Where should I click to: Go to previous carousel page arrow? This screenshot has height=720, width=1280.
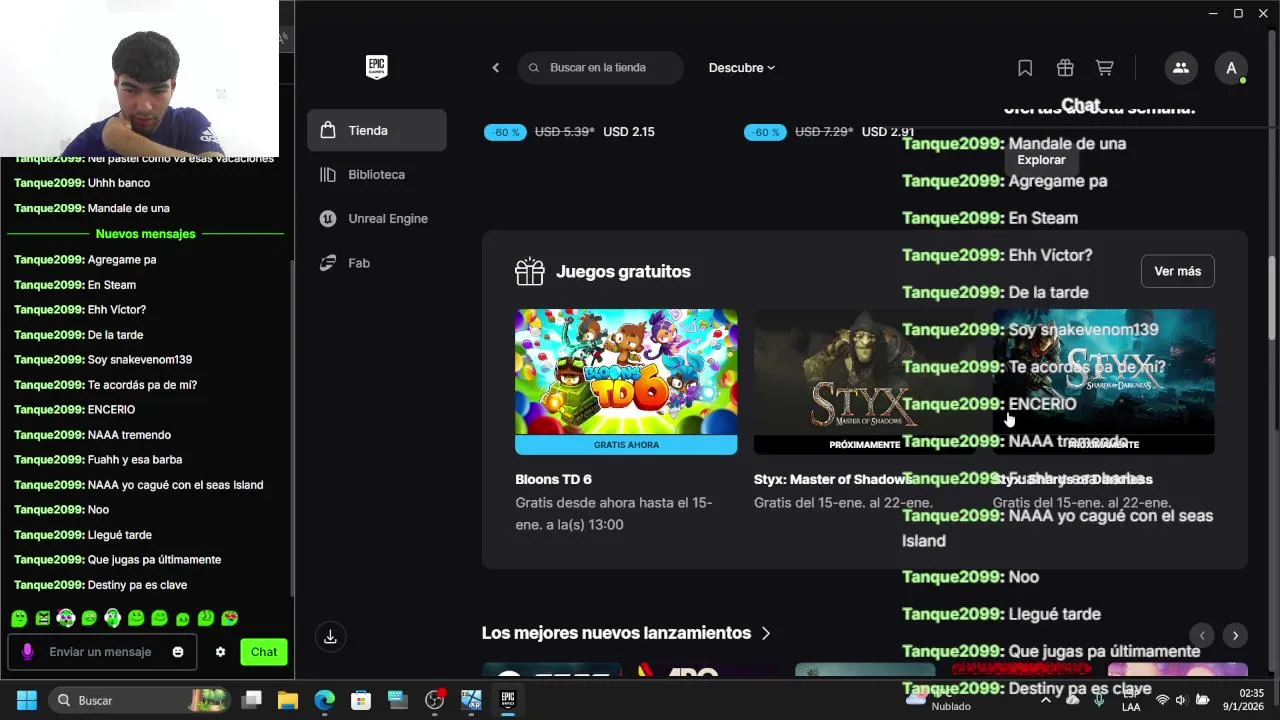(1202, 635)
